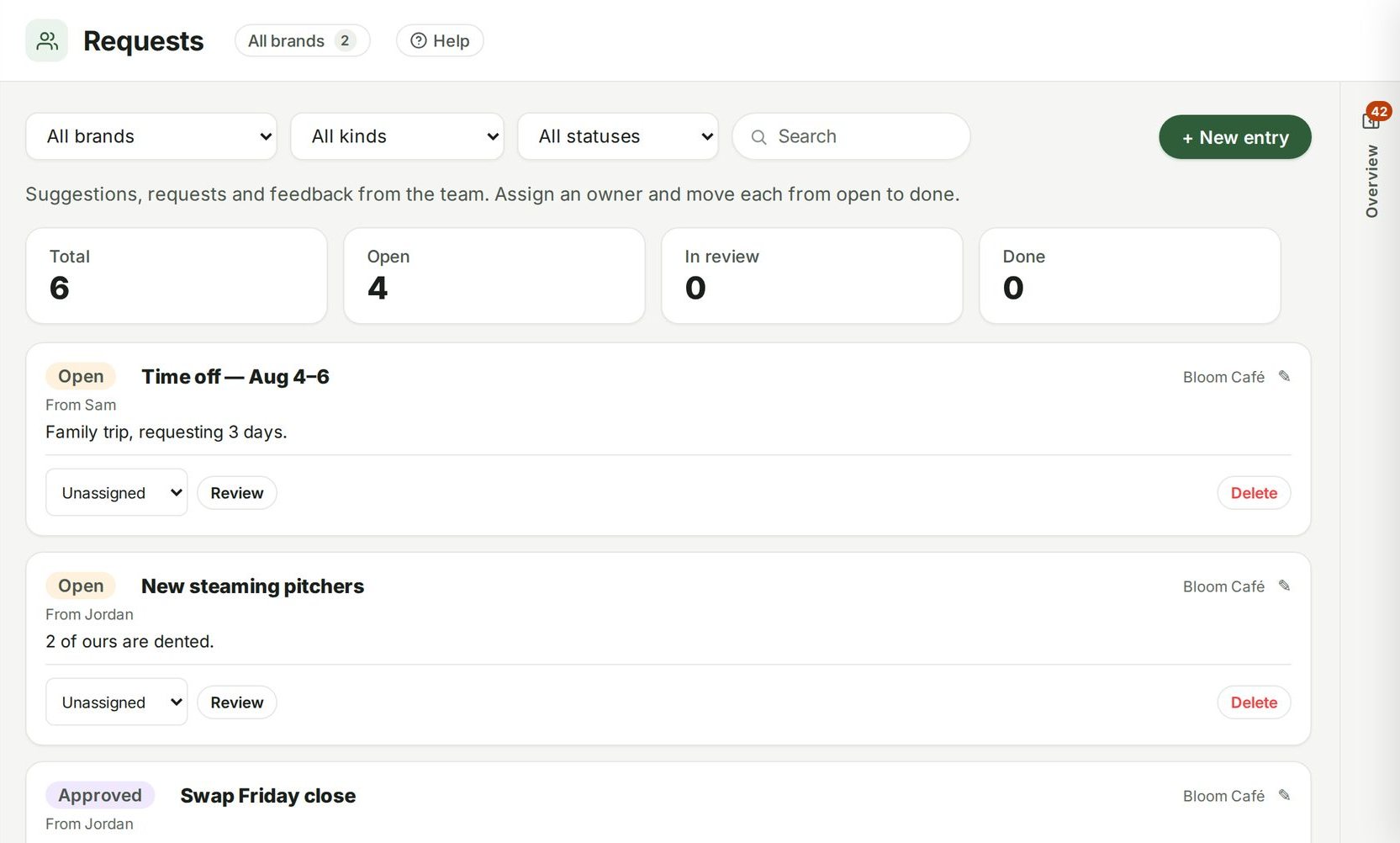
Task: Delete the New steaming pitchers request
Action: pyautogui.click(x=1254, y=702)
